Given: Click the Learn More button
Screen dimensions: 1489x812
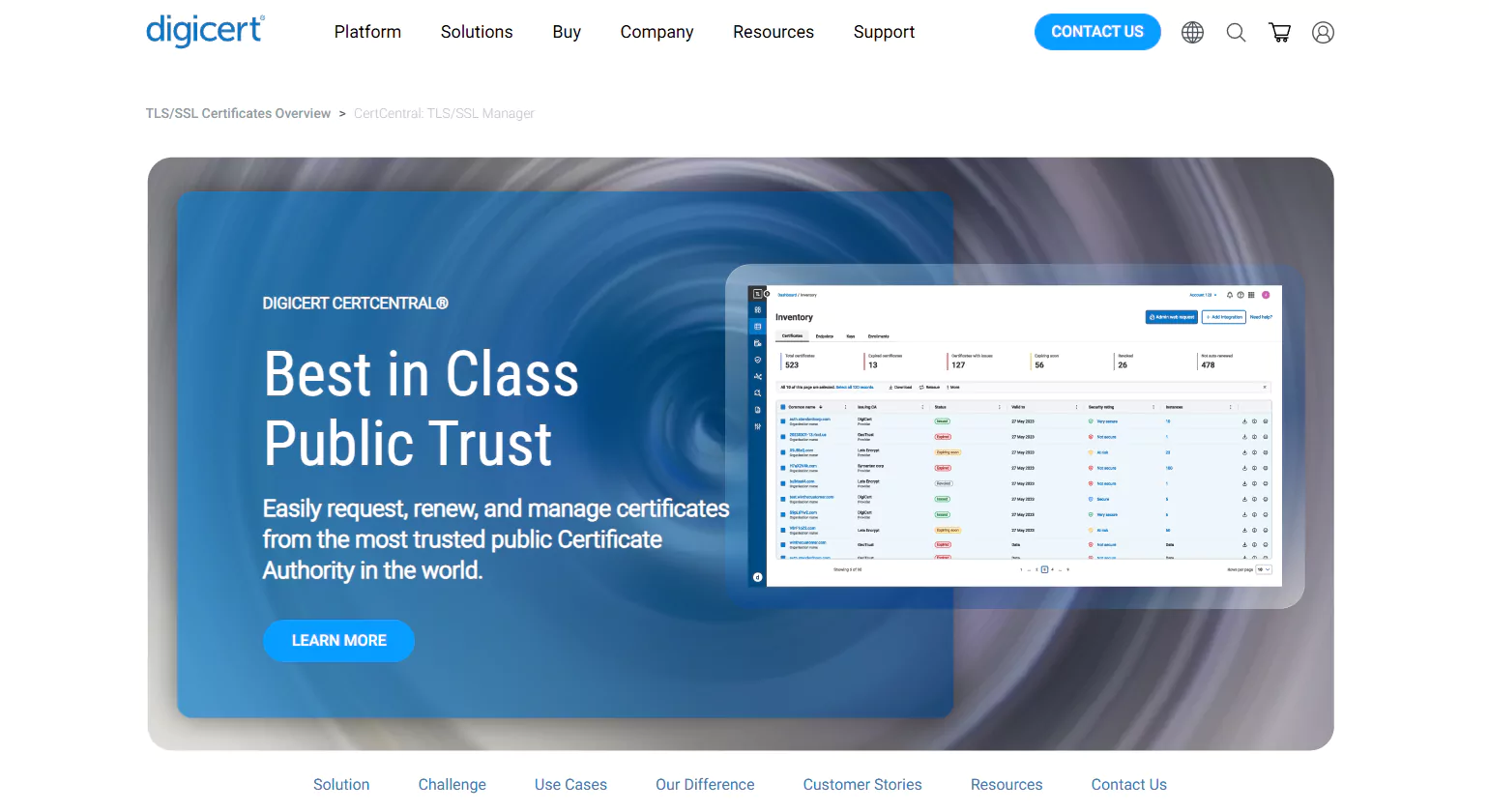Looking at the screenshot, I should pos(338,641).
